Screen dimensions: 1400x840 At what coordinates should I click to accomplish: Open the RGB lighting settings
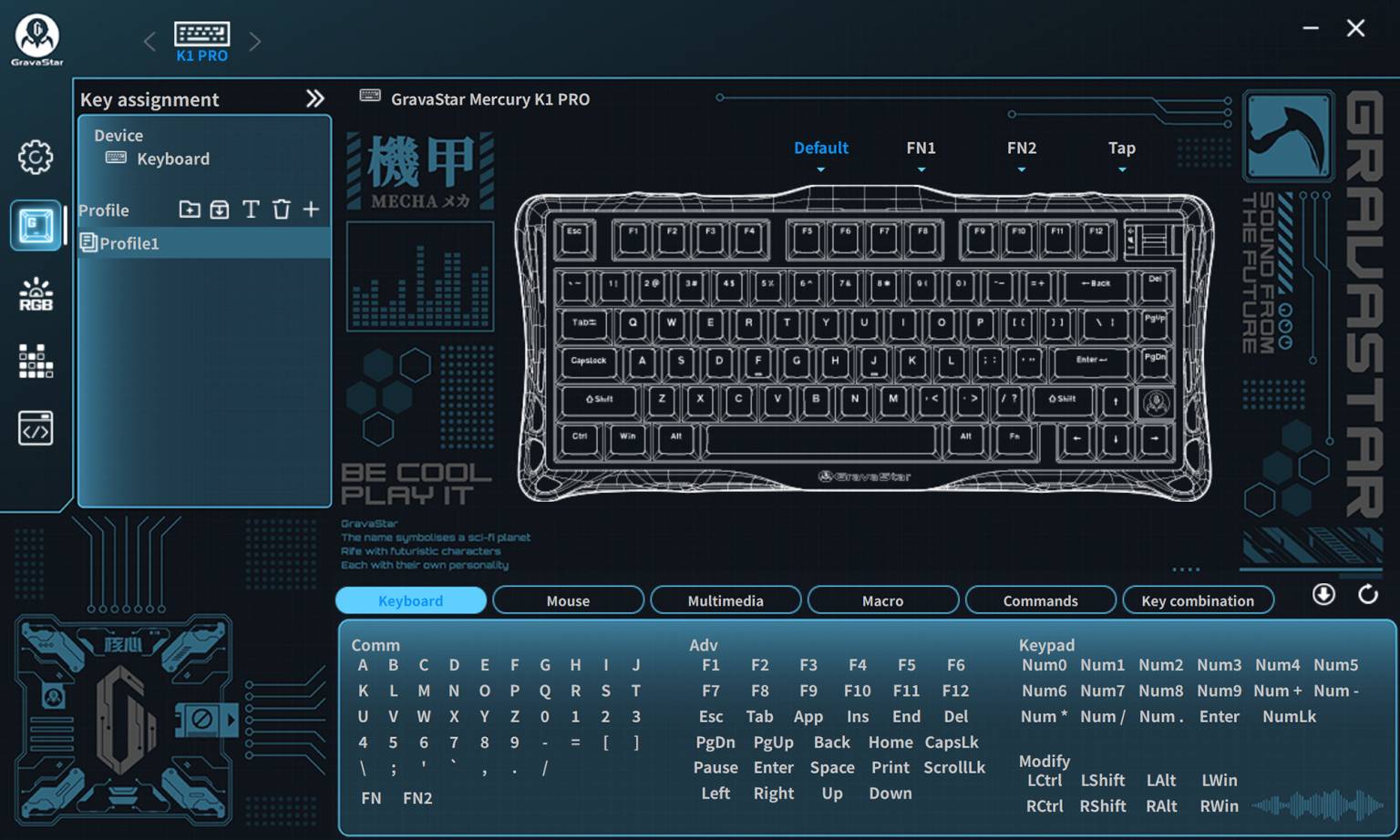click(x=35, y=292)
